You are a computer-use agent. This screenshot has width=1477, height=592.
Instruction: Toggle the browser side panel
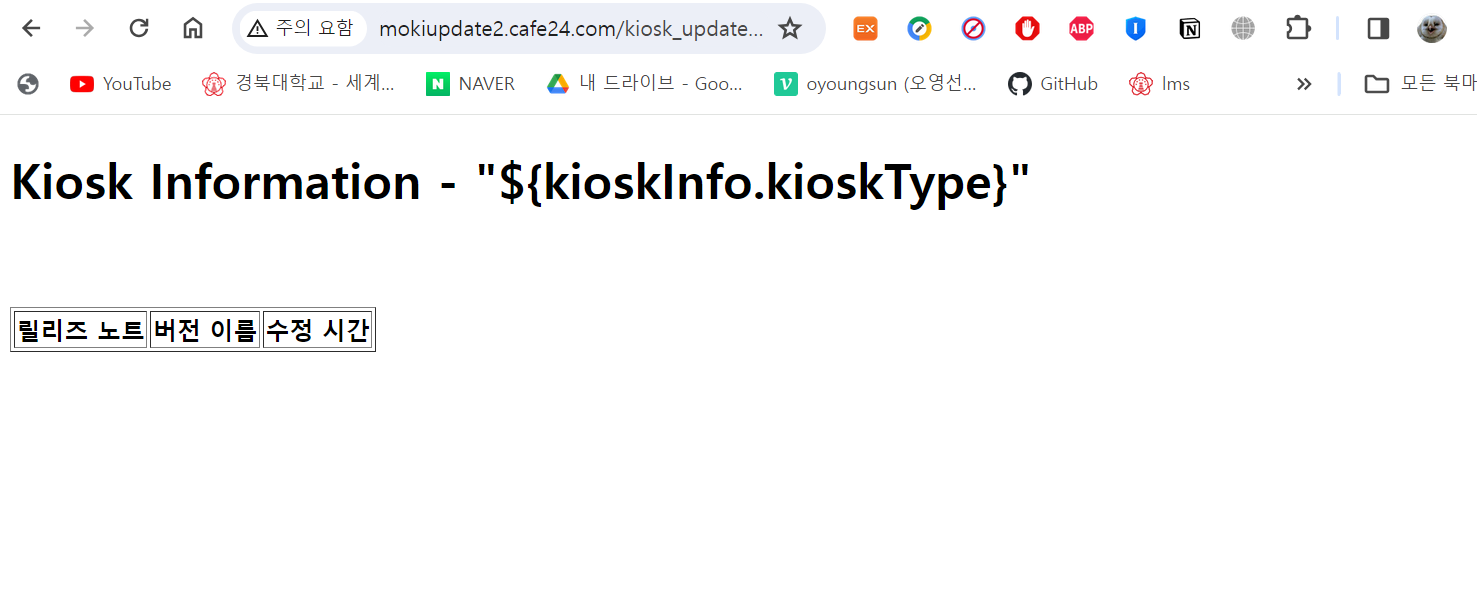point(1378,28)
